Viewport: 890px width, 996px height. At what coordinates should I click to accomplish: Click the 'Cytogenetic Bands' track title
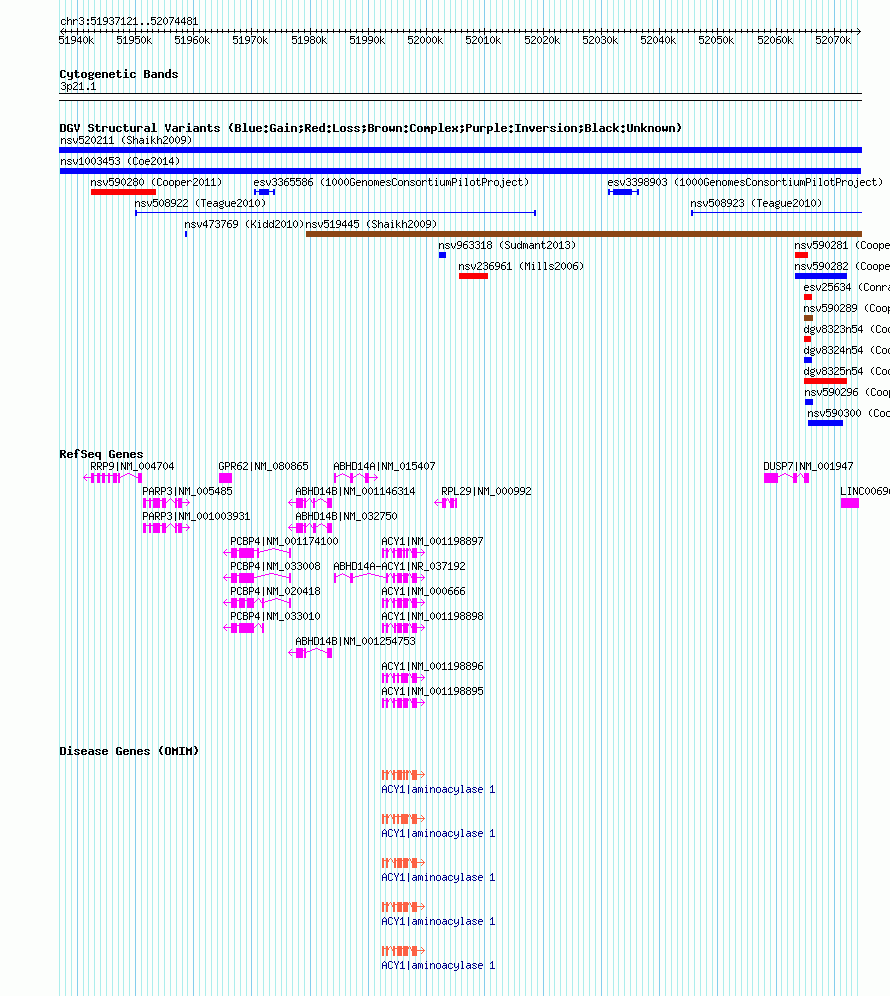(119, 74)
